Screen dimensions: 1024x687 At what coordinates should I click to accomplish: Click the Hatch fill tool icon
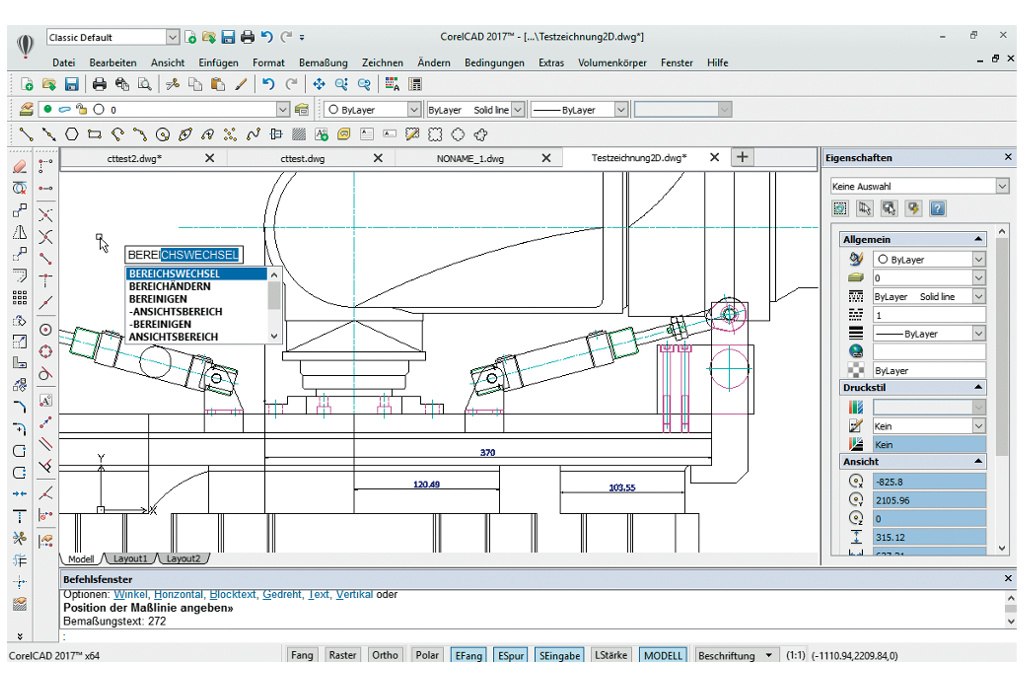pos(299,134)
